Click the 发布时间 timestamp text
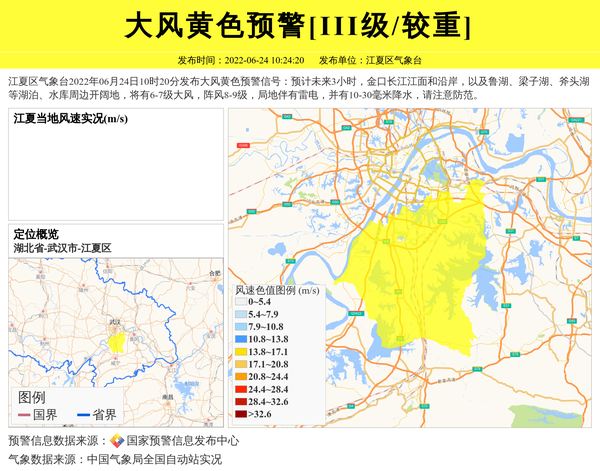Screen dimensions: 600x471 tap(240, 60)
